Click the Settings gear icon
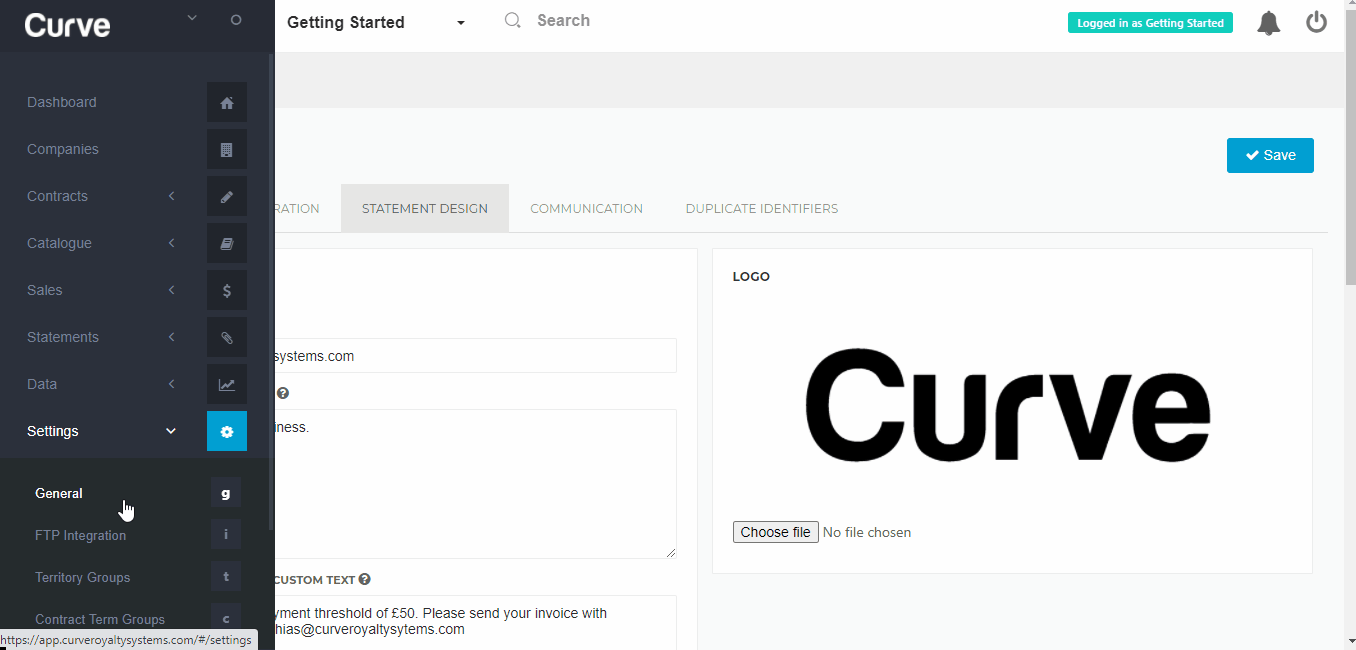 [227, 431]
